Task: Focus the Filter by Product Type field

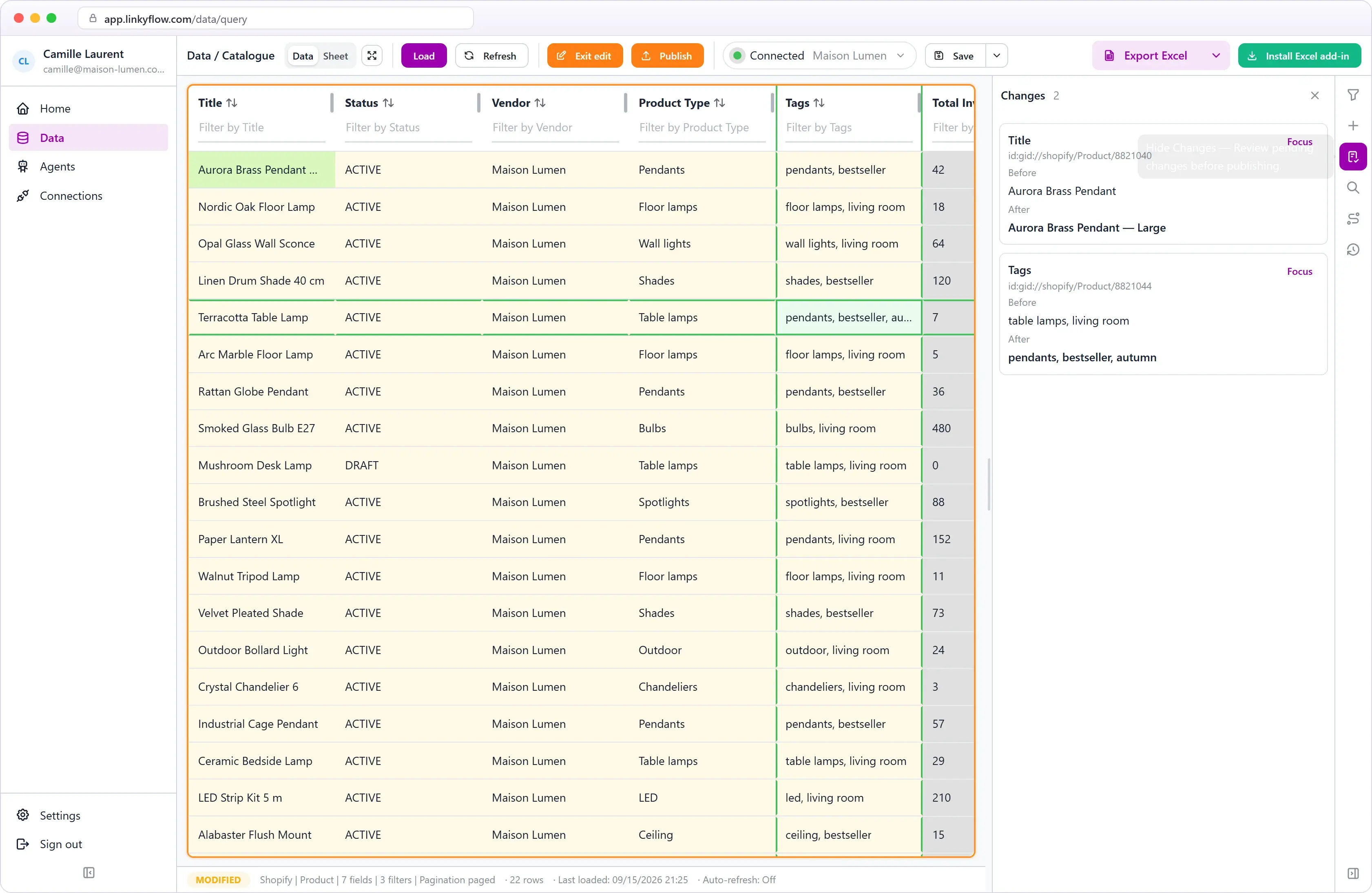Action: coord(702,127)
